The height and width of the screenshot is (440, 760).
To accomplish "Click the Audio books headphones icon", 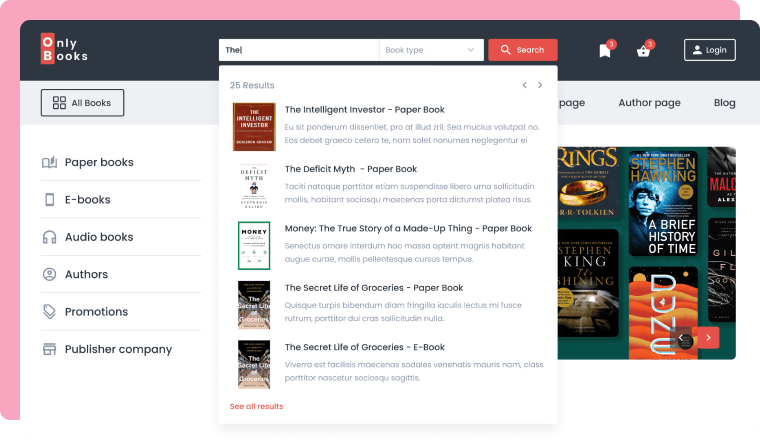I will pyautogui.click(x=49, y=237).
